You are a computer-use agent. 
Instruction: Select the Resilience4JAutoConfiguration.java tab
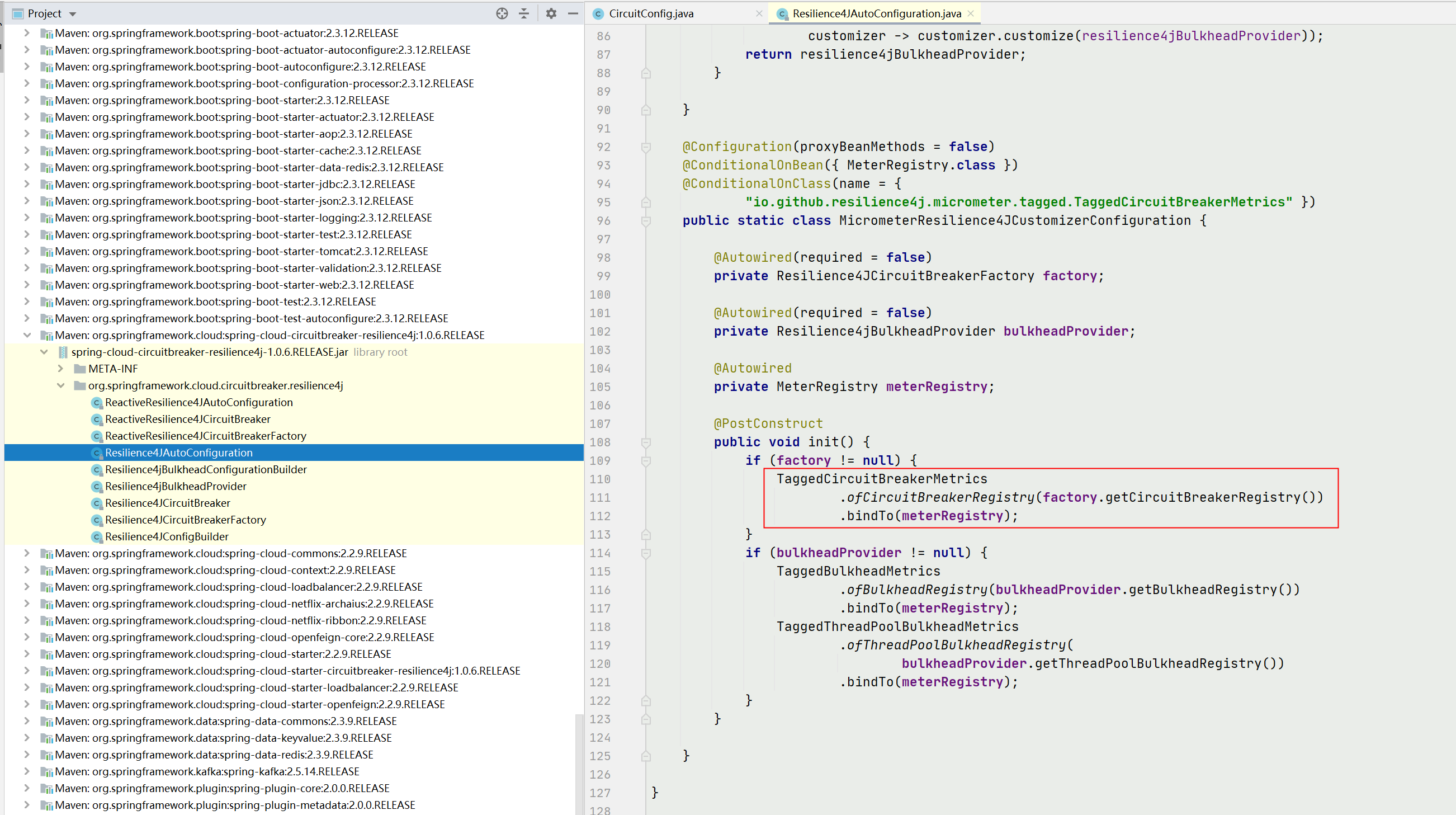coord(876,13)
